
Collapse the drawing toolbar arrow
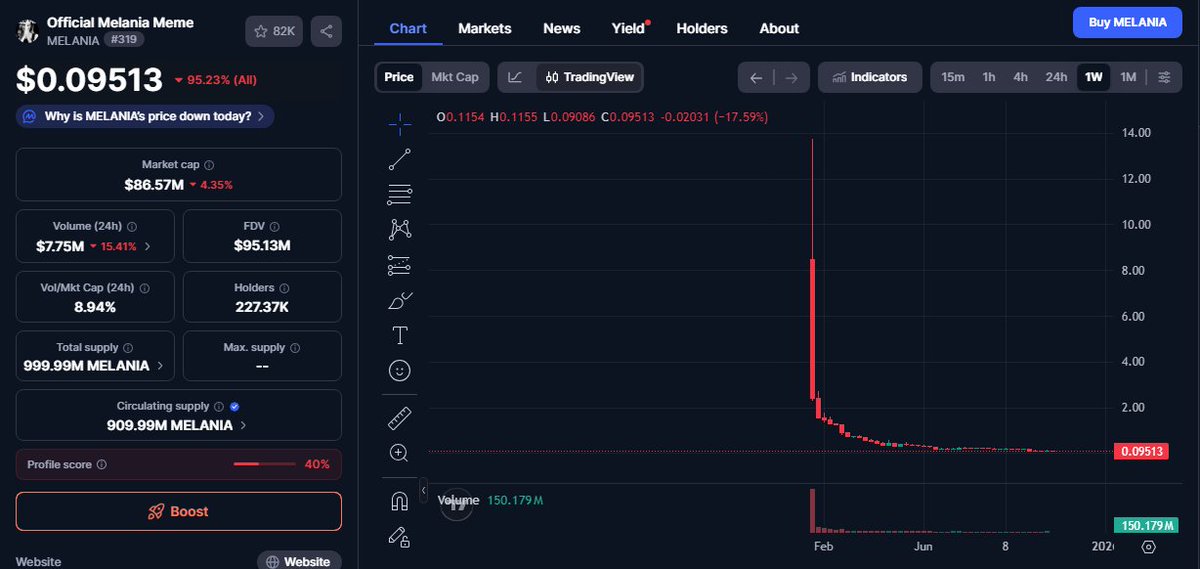[x=423, y=492]
